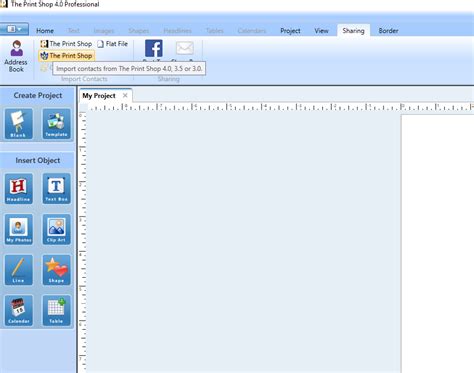
Task: Insert a Line object
Action: (x=19, y=270)
